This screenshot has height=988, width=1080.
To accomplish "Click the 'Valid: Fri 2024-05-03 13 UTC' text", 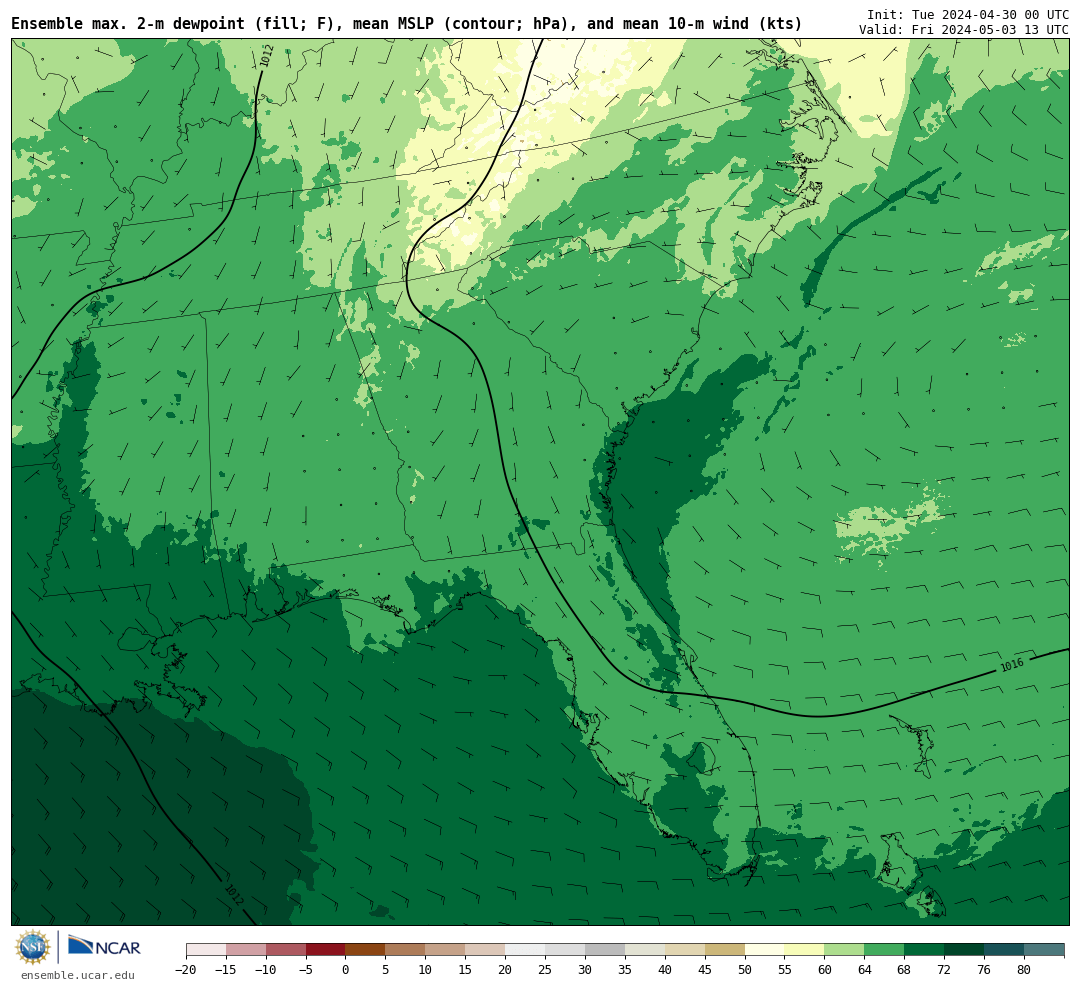I will [964, 30].
